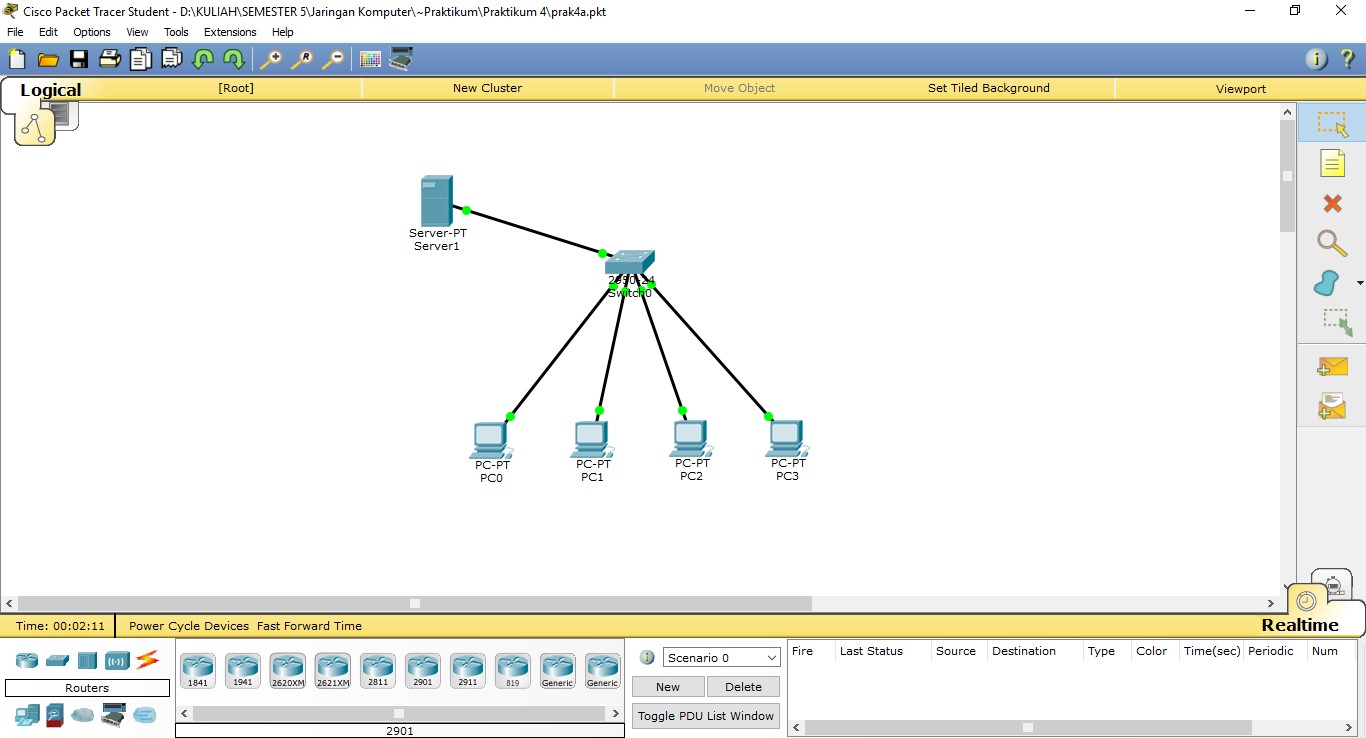This screenshot has height=738, width=1366.
Task: Open the Add Simple PDU tool
Action: pyautogui.click(x=1331, y=367)
